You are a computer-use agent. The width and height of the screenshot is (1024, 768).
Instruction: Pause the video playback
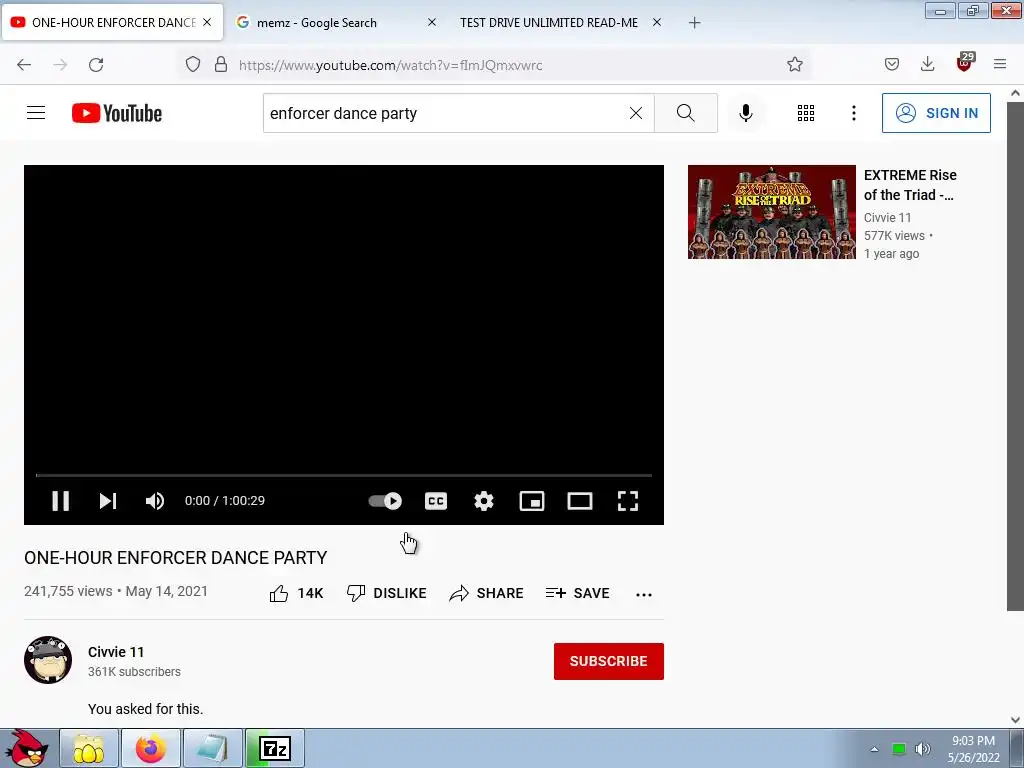click(x=61, y=501)
